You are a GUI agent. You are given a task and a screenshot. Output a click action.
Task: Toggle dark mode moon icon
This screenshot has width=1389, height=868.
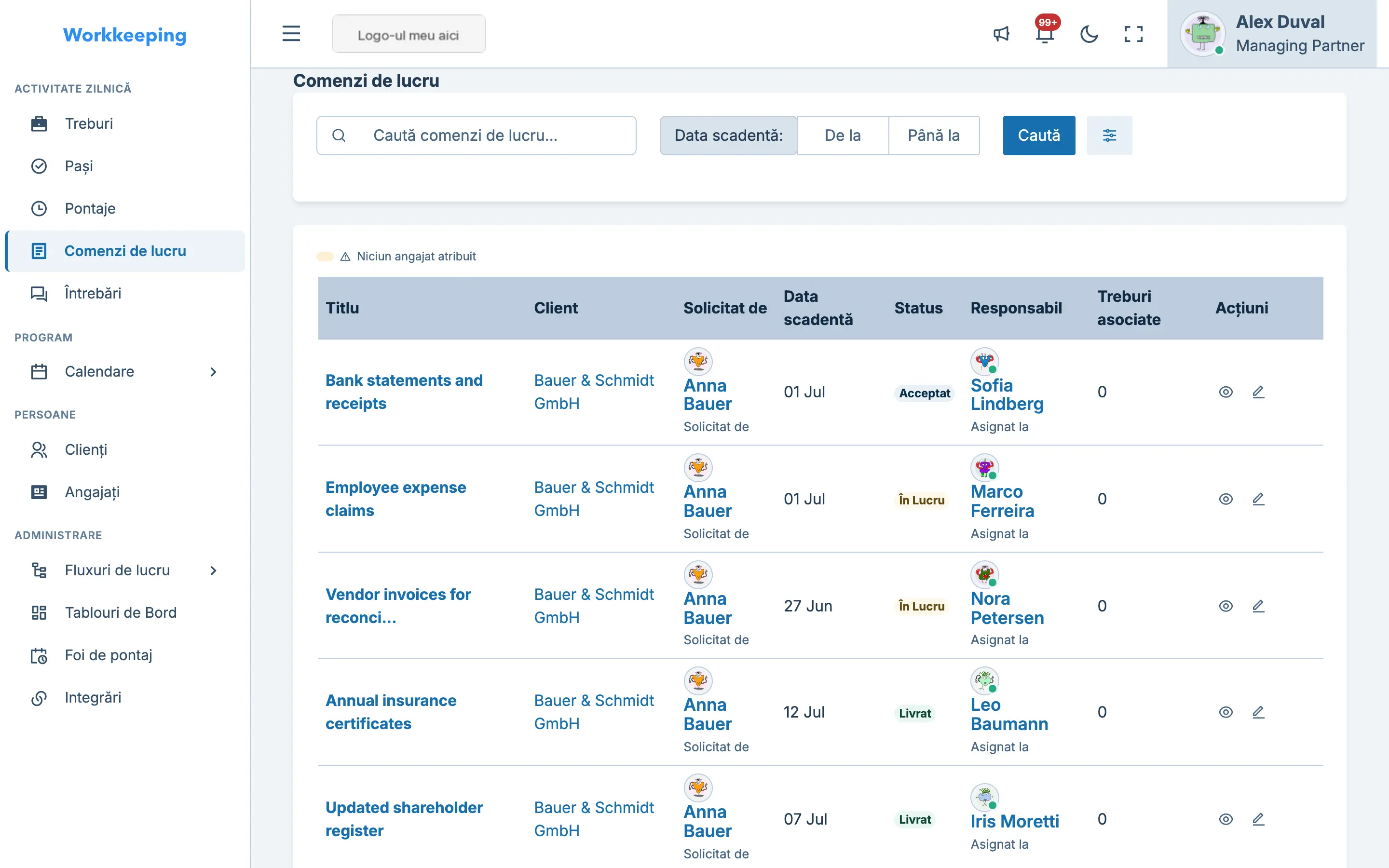click(x=1089, y=34)
